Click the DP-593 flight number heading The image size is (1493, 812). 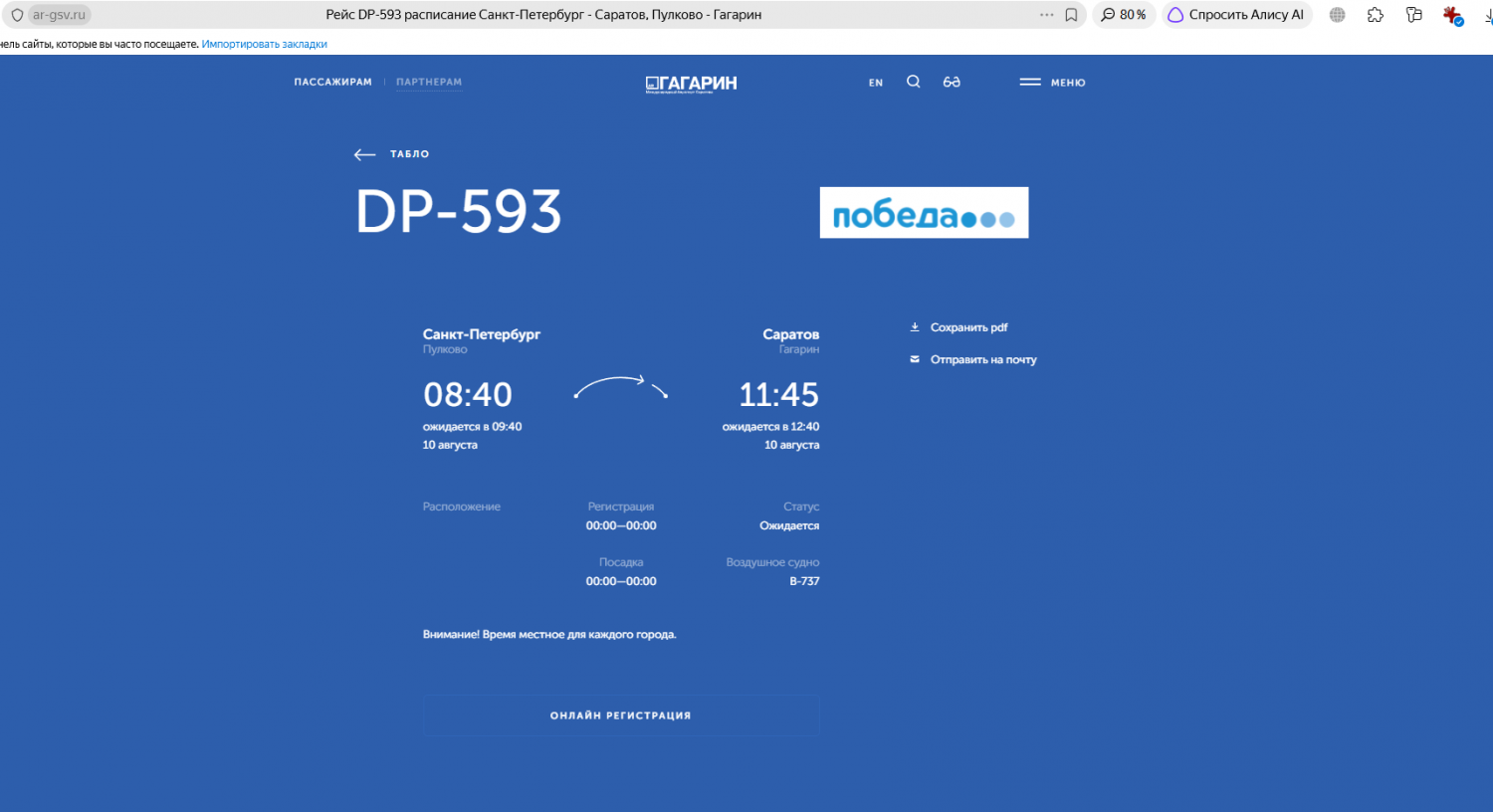(x=459, y=212)
